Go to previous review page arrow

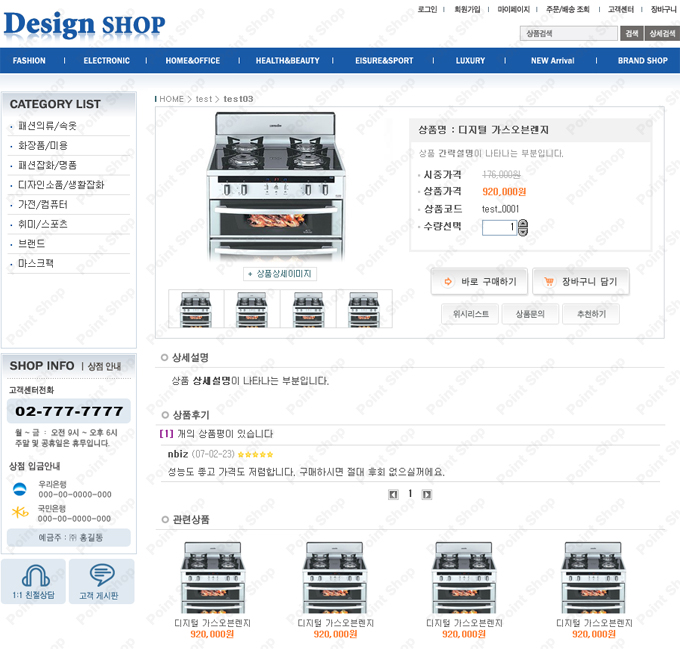(393, 494)
